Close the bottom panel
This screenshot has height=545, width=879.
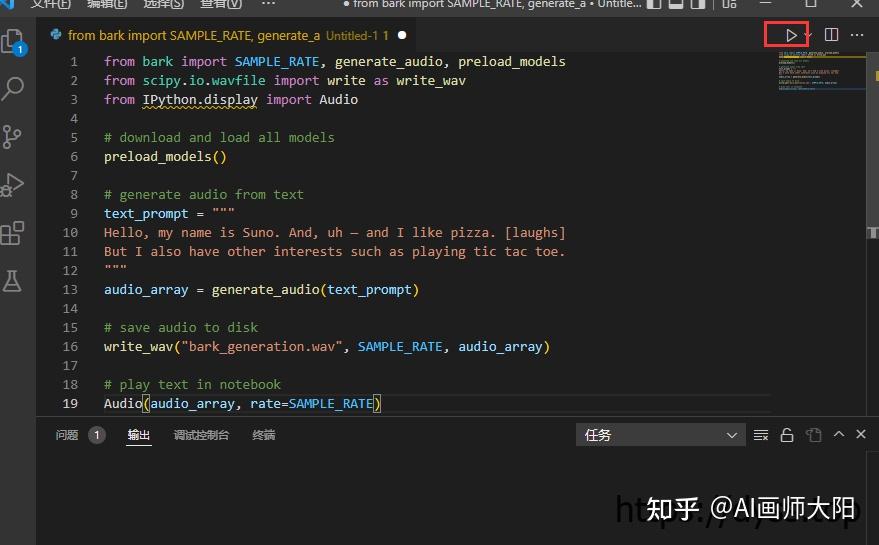861,434
